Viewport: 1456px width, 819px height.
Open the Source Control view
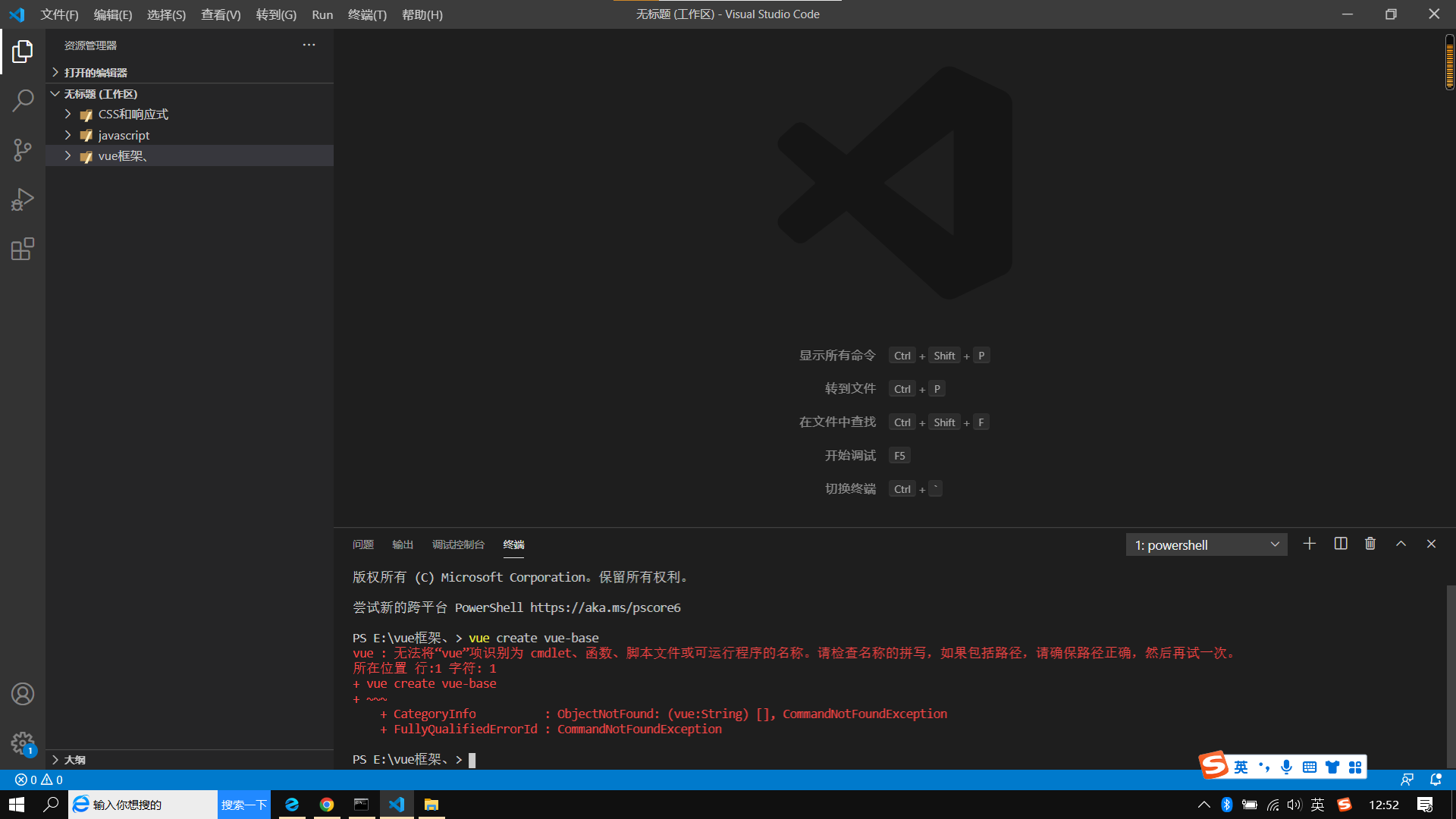click(x=23, y=149)
